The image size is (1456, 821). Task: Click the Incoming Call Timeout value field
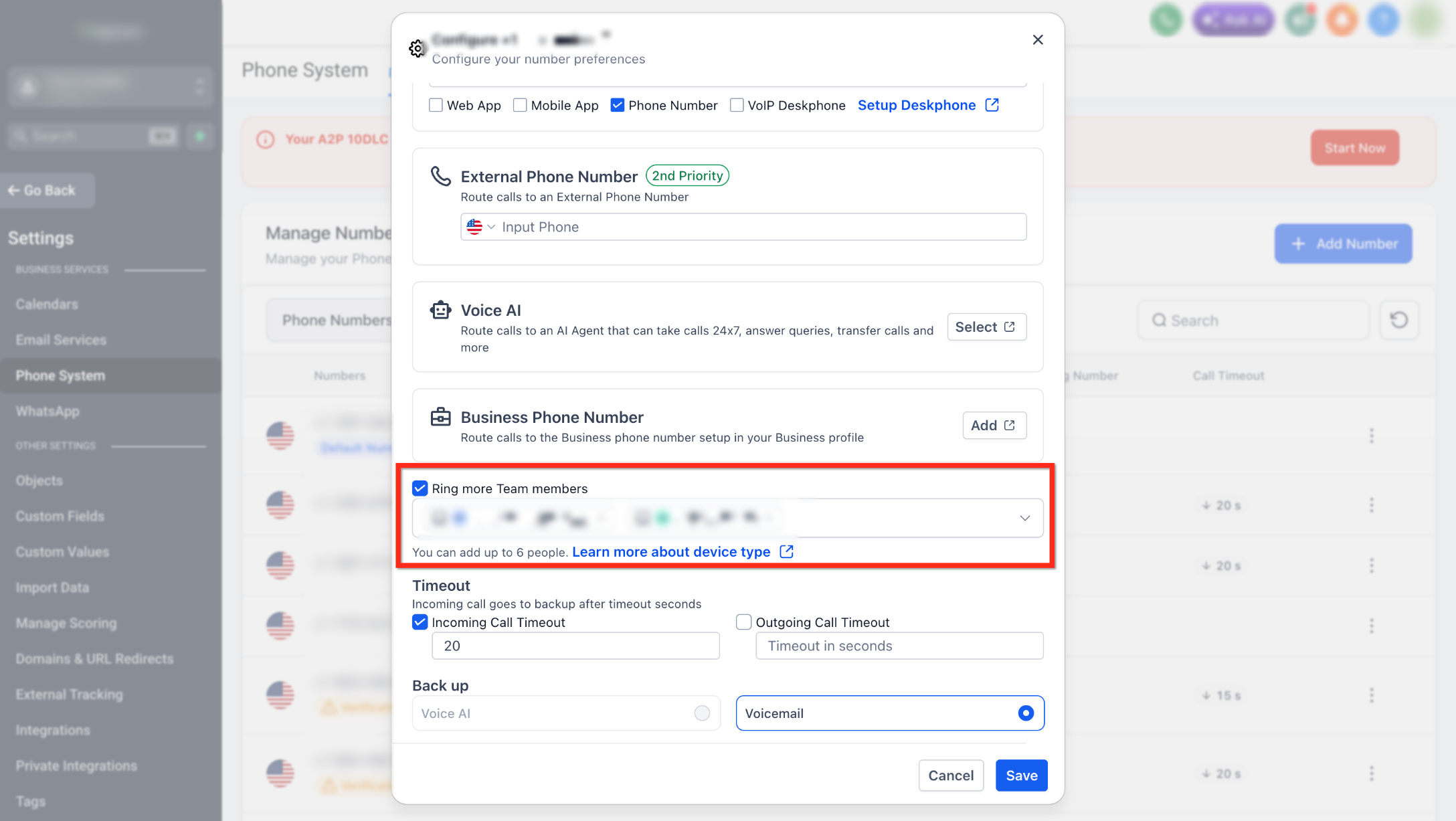click(575, 646)
